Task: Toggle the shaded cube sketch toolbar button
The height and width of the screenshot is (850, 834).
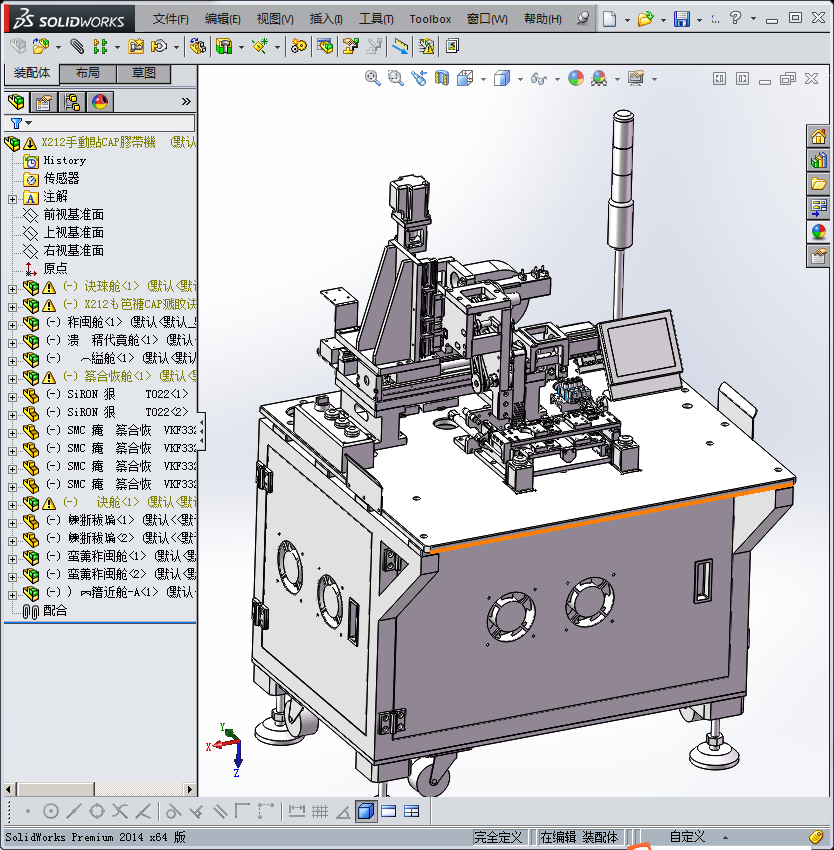Action: [366, 811]
